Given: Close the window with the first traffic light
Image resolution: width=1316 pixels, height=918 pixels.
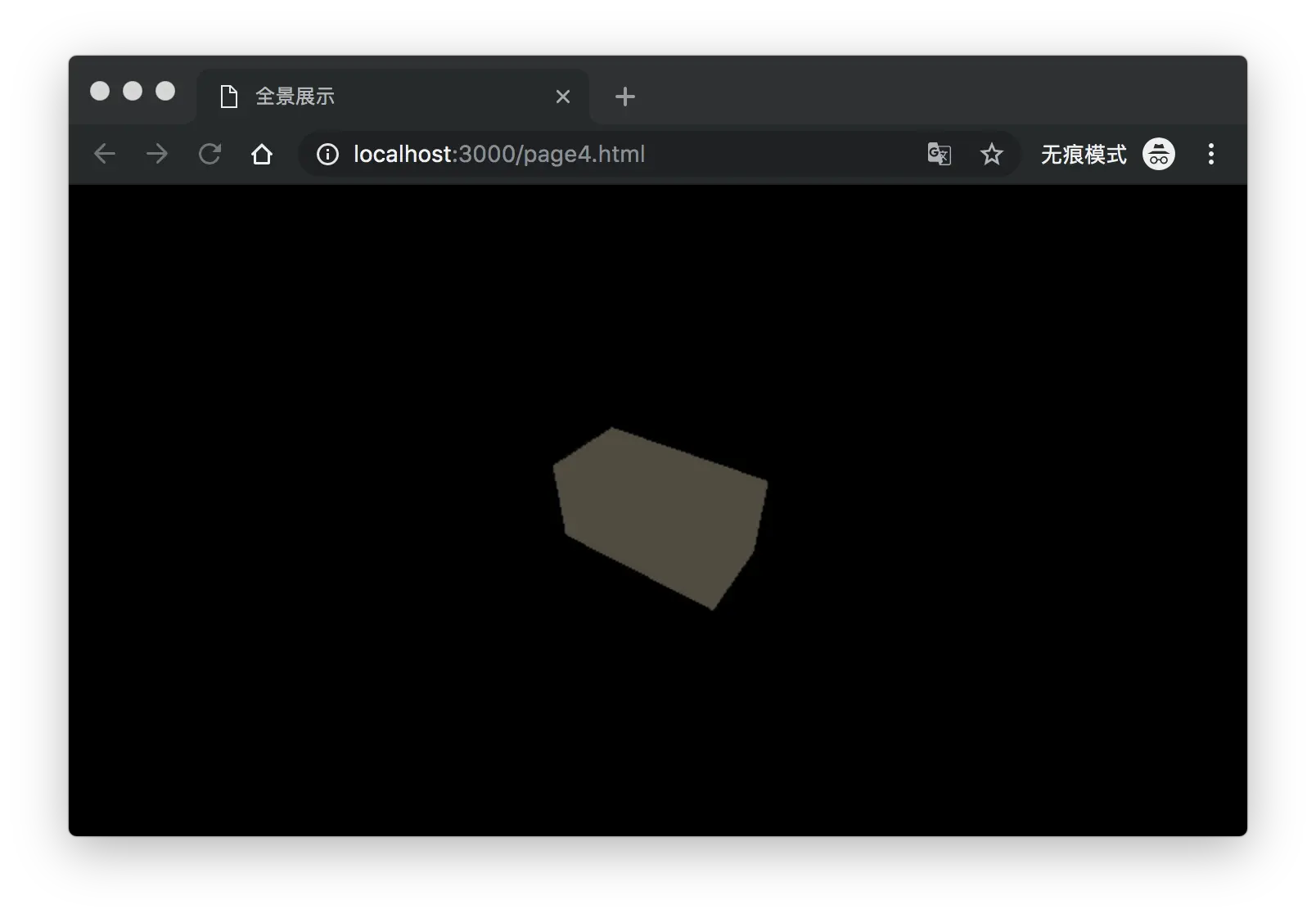Looking at the screenshot, I should coord(100,91).
